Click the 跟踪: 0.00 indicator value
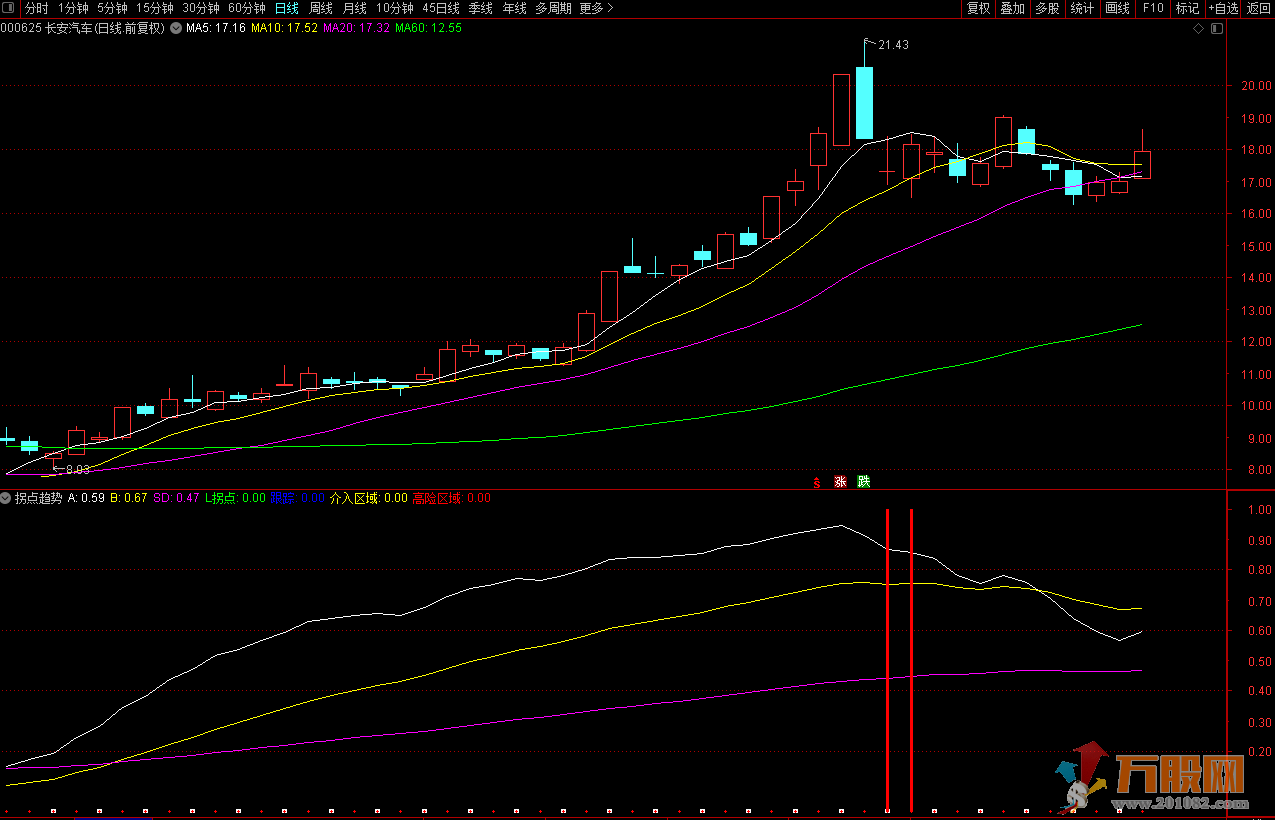Viewport: 1275px width, 820px height. 297,497
